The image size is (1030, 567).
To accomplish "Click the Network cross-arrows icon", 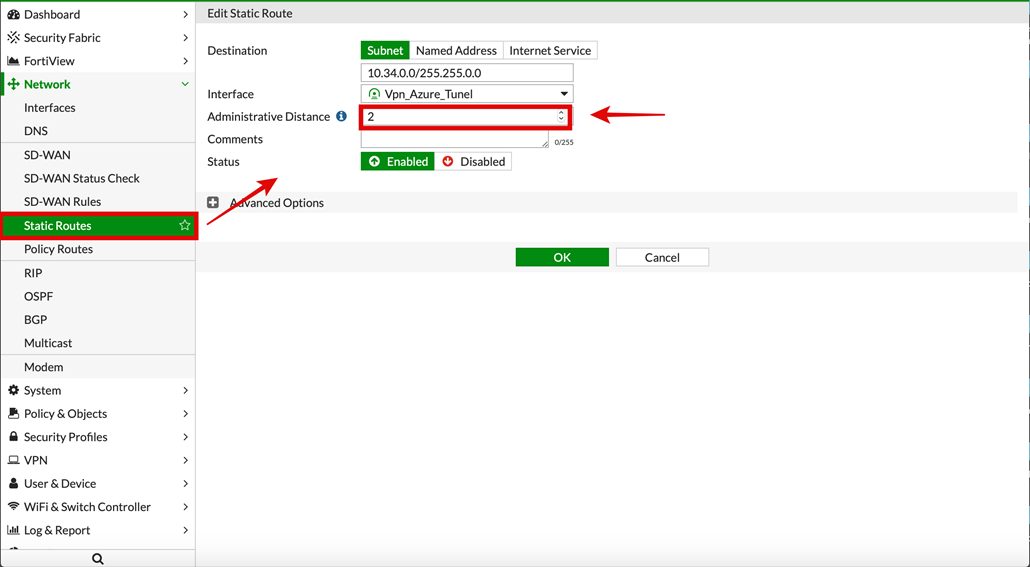I will pyautogui.click(x=13, y=84).
